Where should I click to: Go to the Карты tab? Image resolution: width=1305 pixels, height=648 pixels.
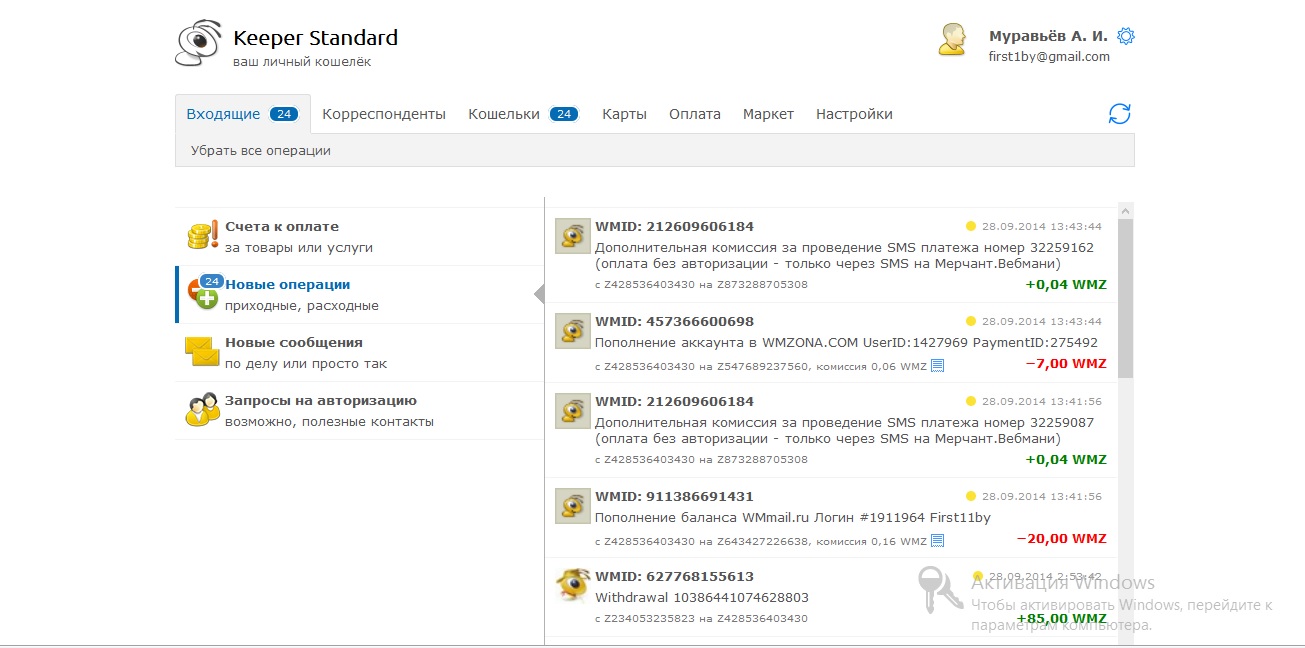(624, 114)
